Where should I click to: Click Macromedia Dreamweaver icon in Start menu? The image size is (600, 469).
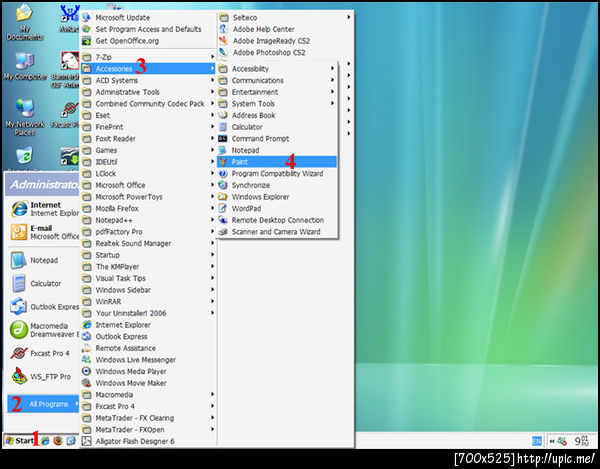click(18, 330)
